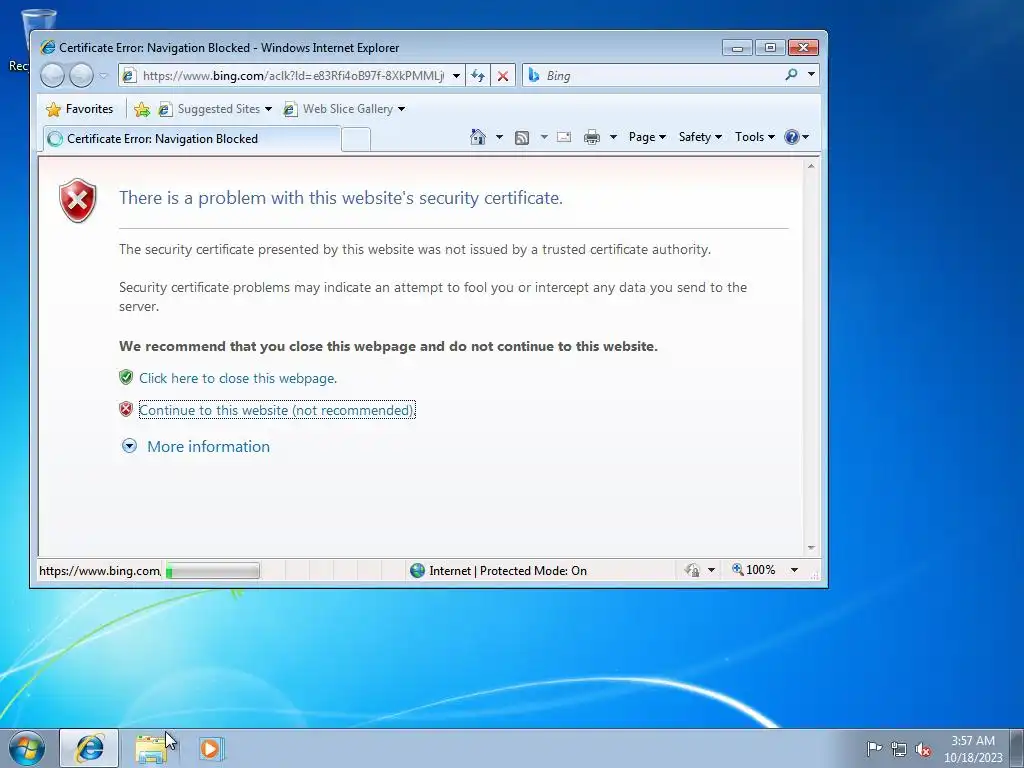1024x768 pixels.
Task: Click the Refresh button
Action: (478, 76)
